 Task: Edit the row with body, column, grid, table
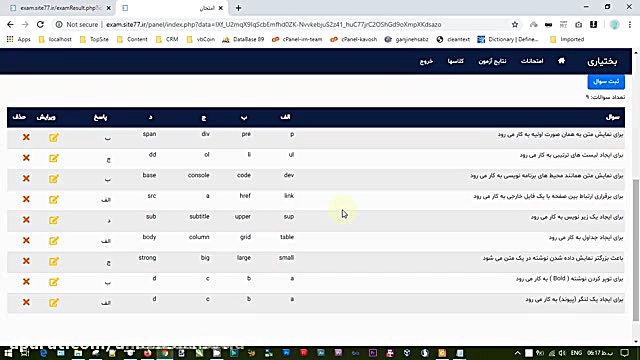point(53,240)
